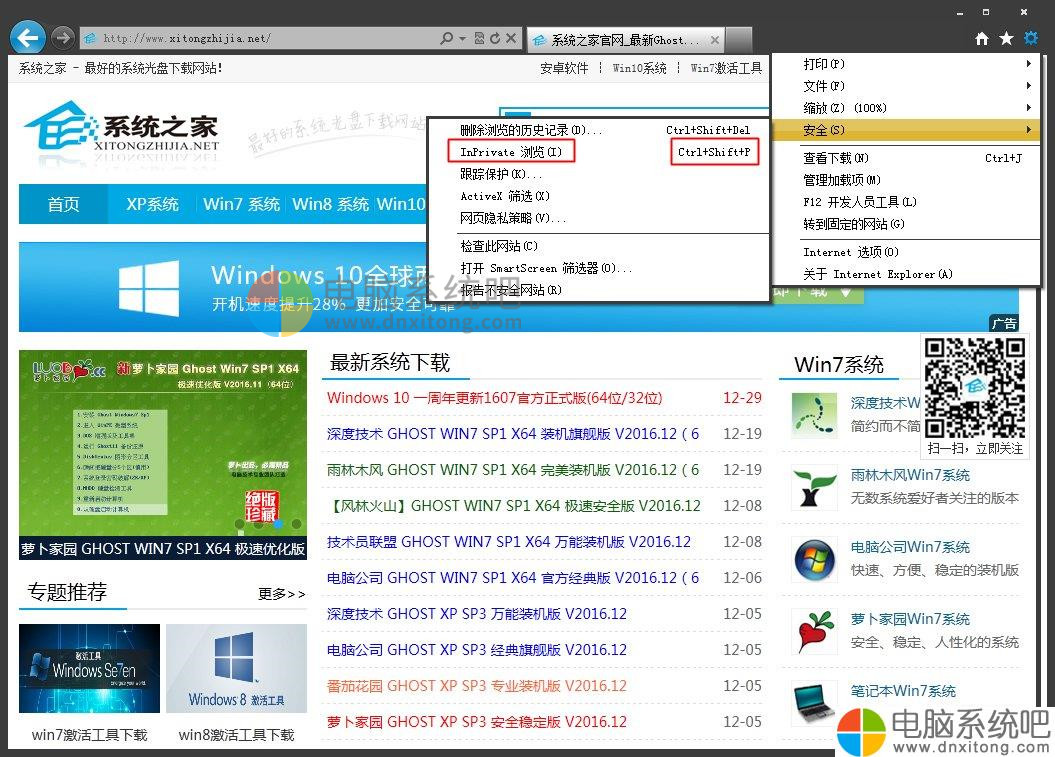
Task: Click the address bar search magnifier icon
Action: coord(446,38)
